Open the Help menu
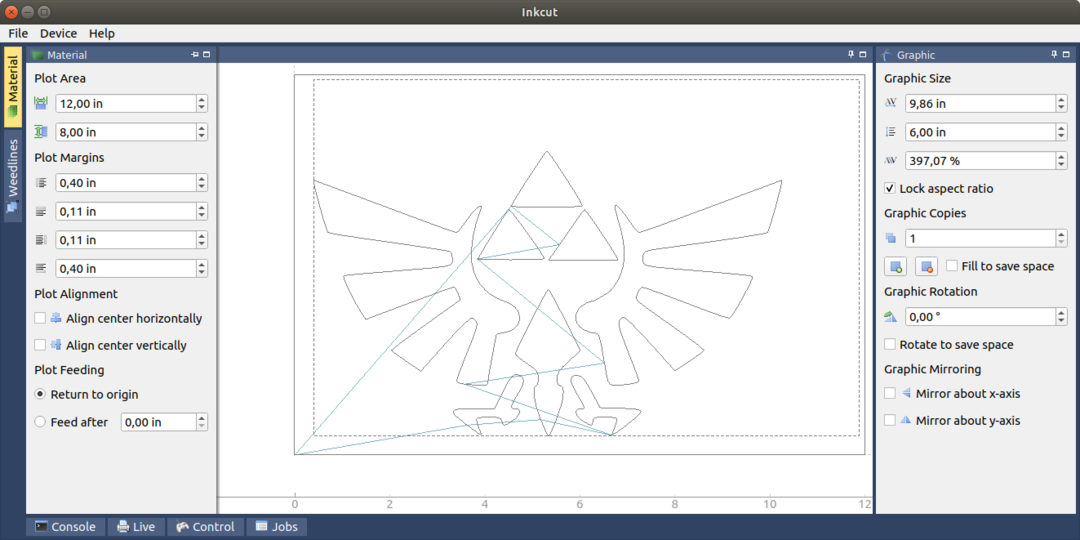1080x540 pixels. pos(102,33)
